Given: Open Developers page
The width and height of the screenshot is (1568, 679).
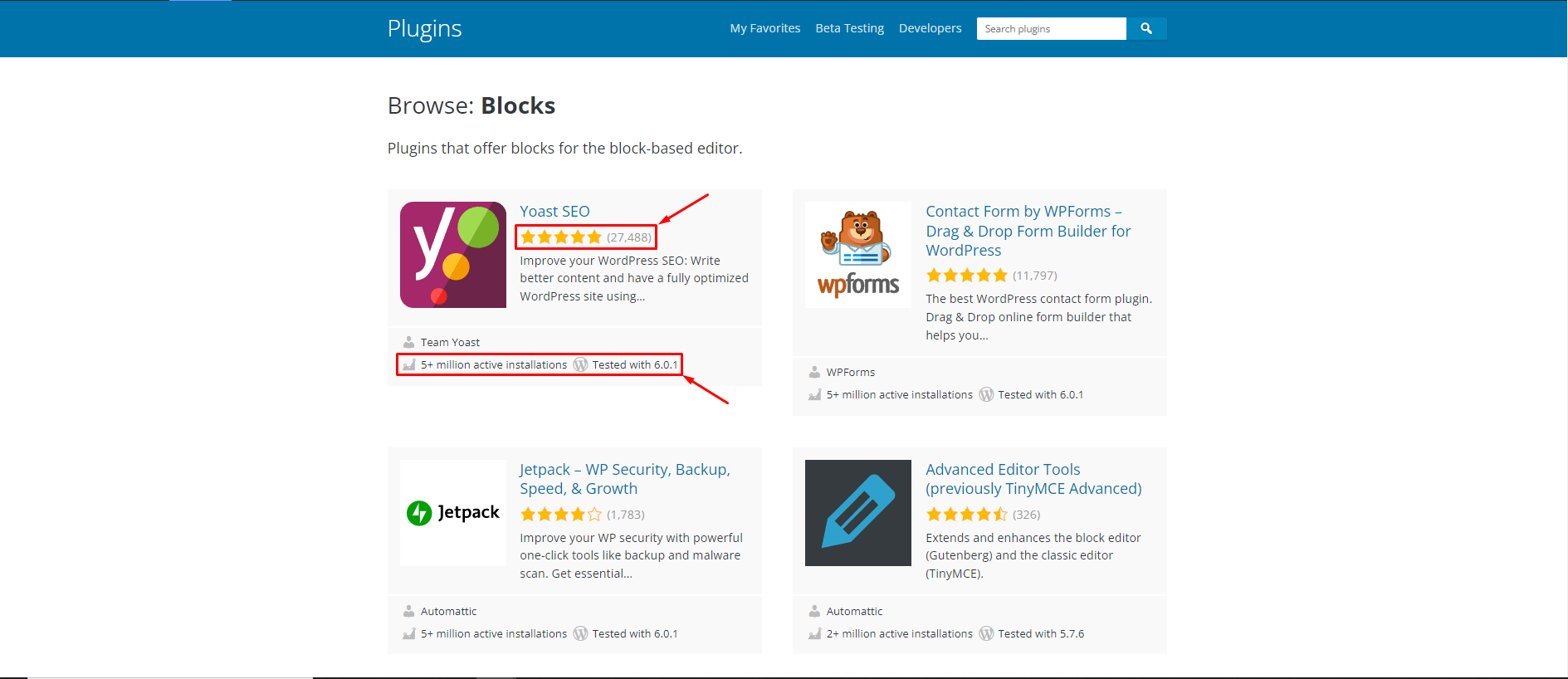Looking at the screenshot, I should point(931,28).
